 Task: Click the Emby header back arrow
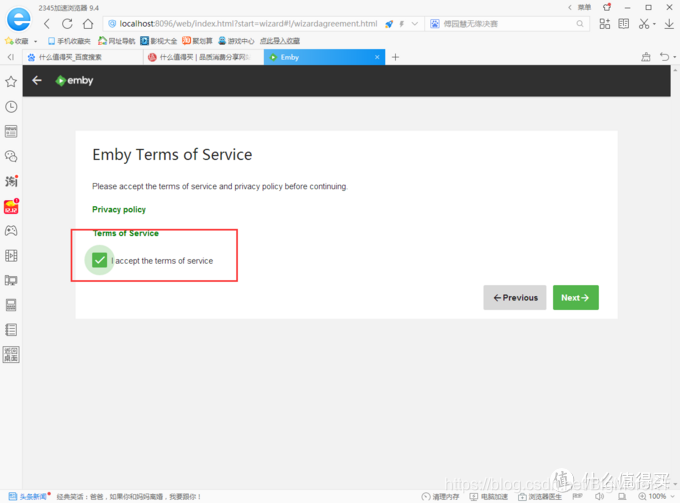pos(37,80)
